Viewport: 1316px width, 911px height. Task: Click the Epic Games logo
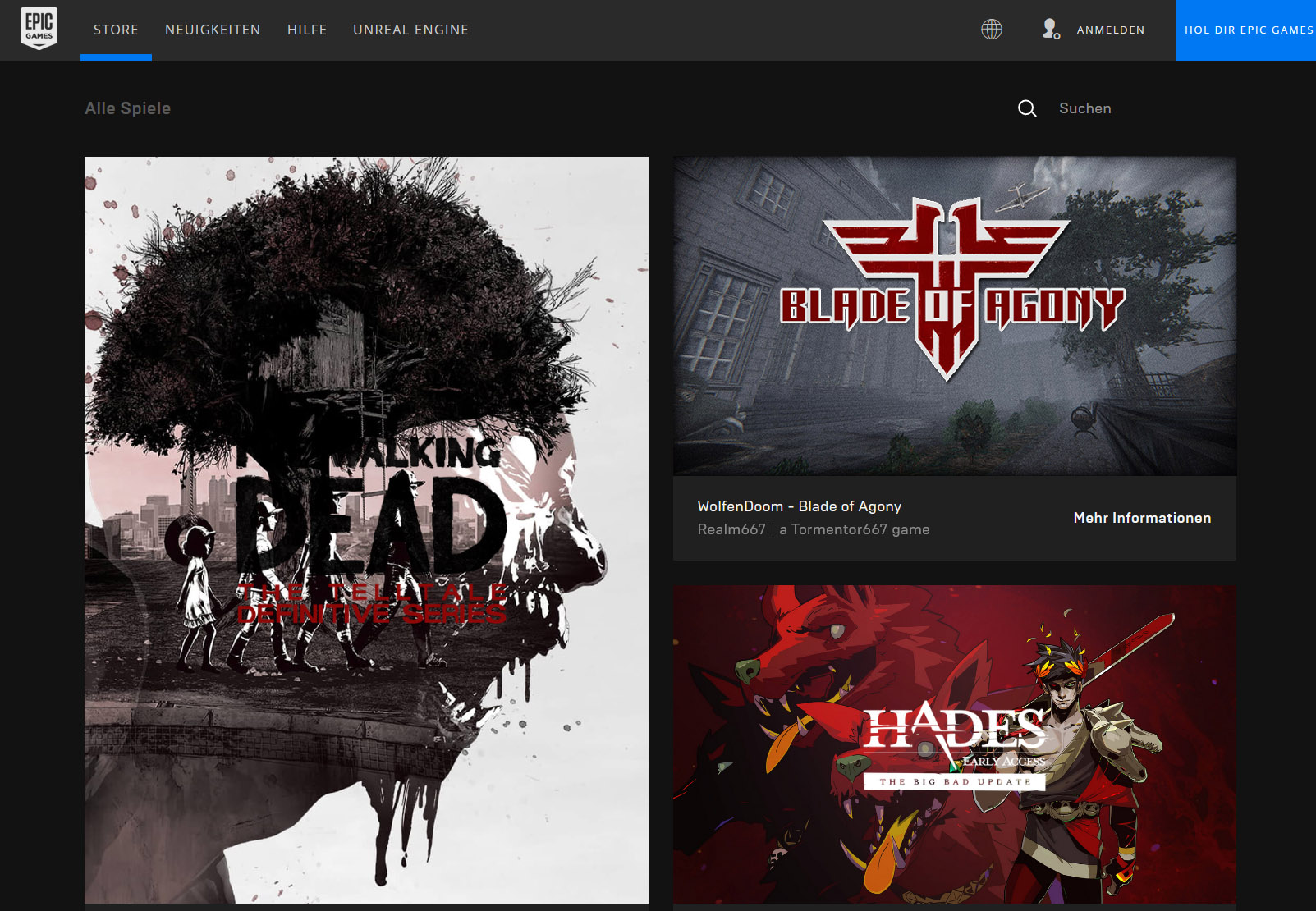point(39,29)
